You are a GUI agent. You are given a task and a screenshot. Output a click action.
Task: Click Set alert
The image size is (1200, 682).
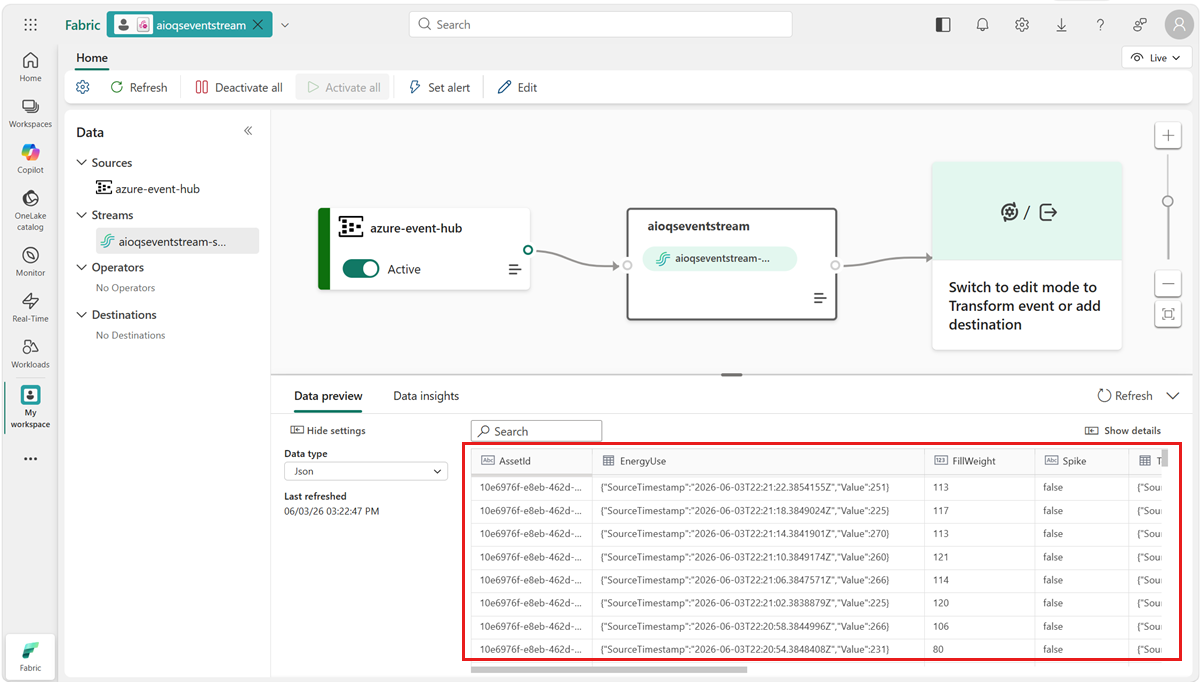(x=440, y=87)
